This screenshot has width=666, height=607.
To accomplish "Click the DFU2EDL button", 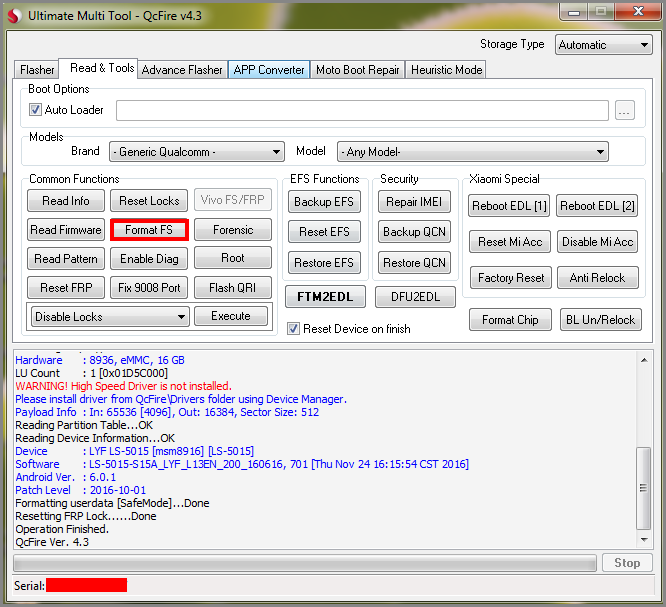I will [x=415, y=296].
